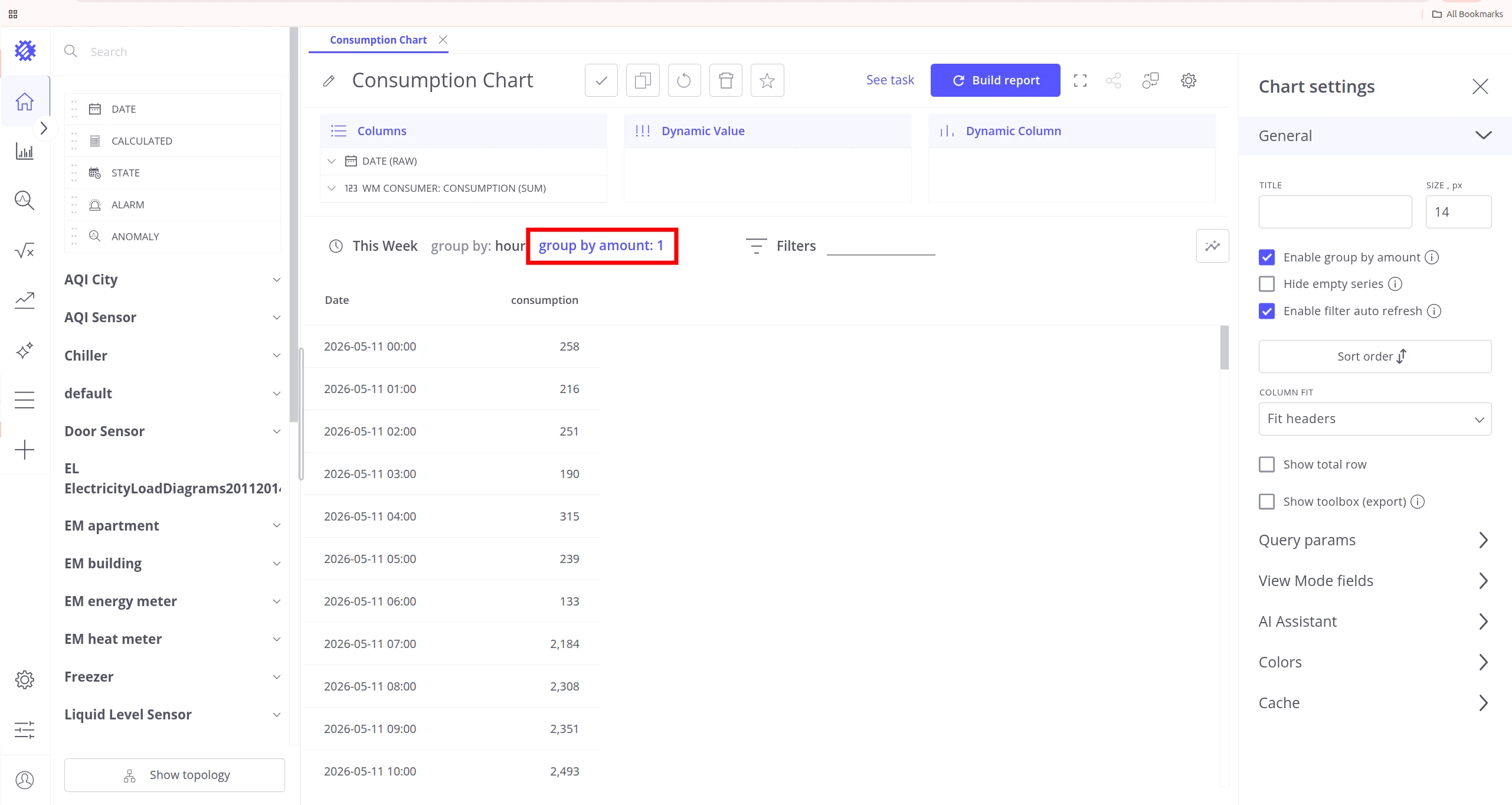Viewport: 1512px width, 805px height.
Task: Expand the AQI City group
Action: (276, 280)
